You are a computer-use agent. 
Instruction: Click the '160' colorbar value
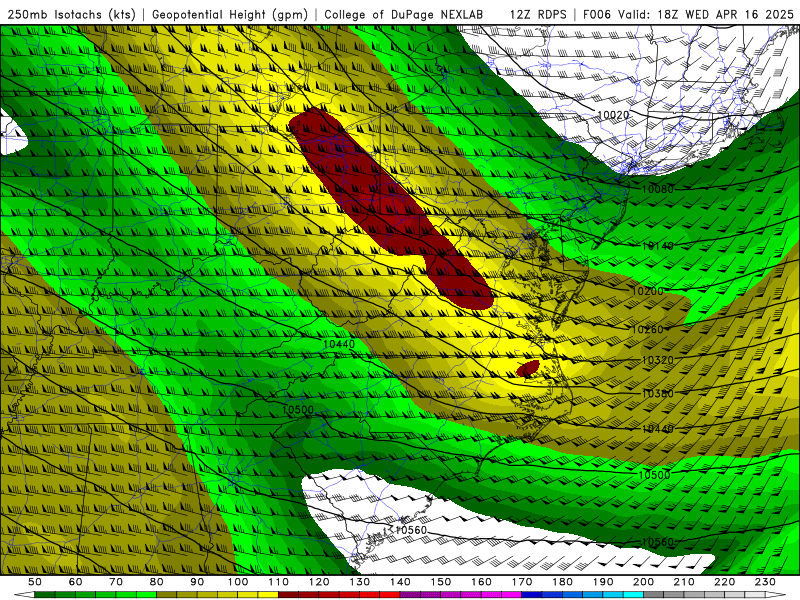[481, 582]
